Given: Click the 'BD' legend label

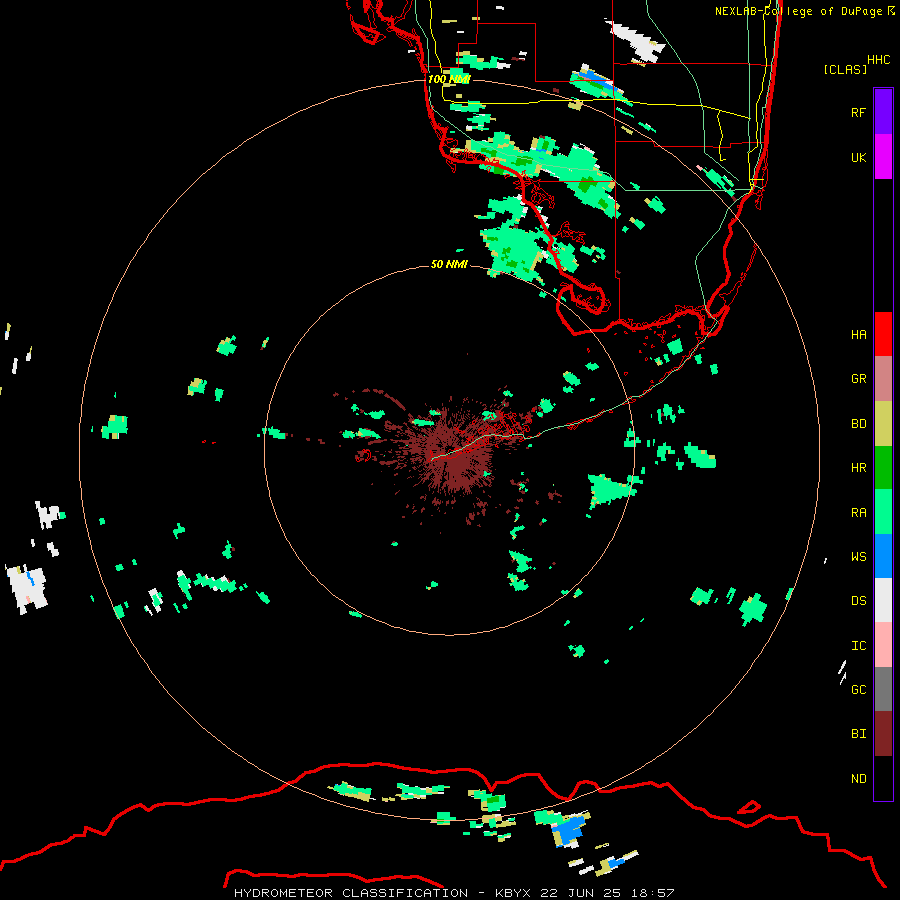Looking at the screenshot, I should [x=858, y=424].
